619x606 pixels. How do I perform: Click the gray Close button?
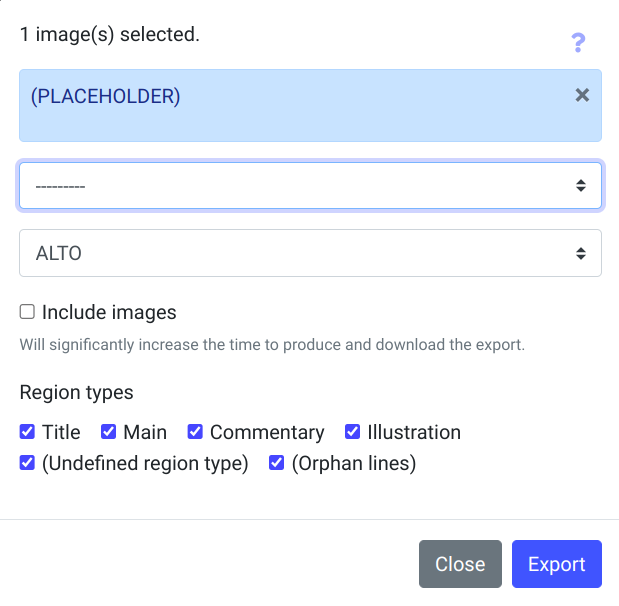pos(460,564)
